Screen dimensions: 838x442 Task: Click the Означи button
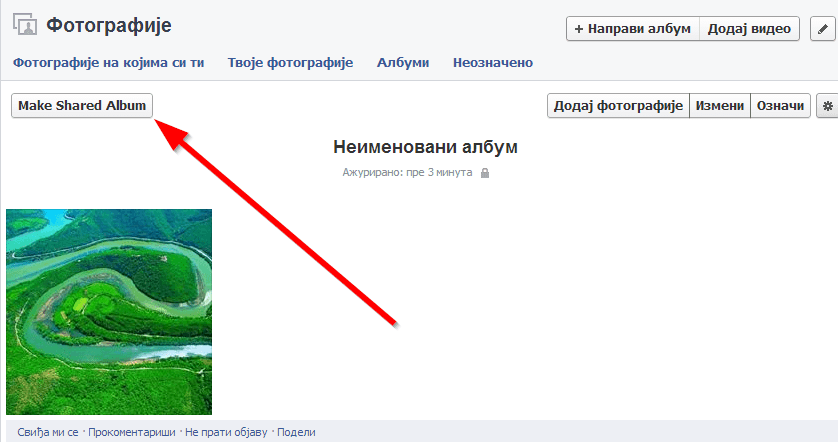coord(779,106)
